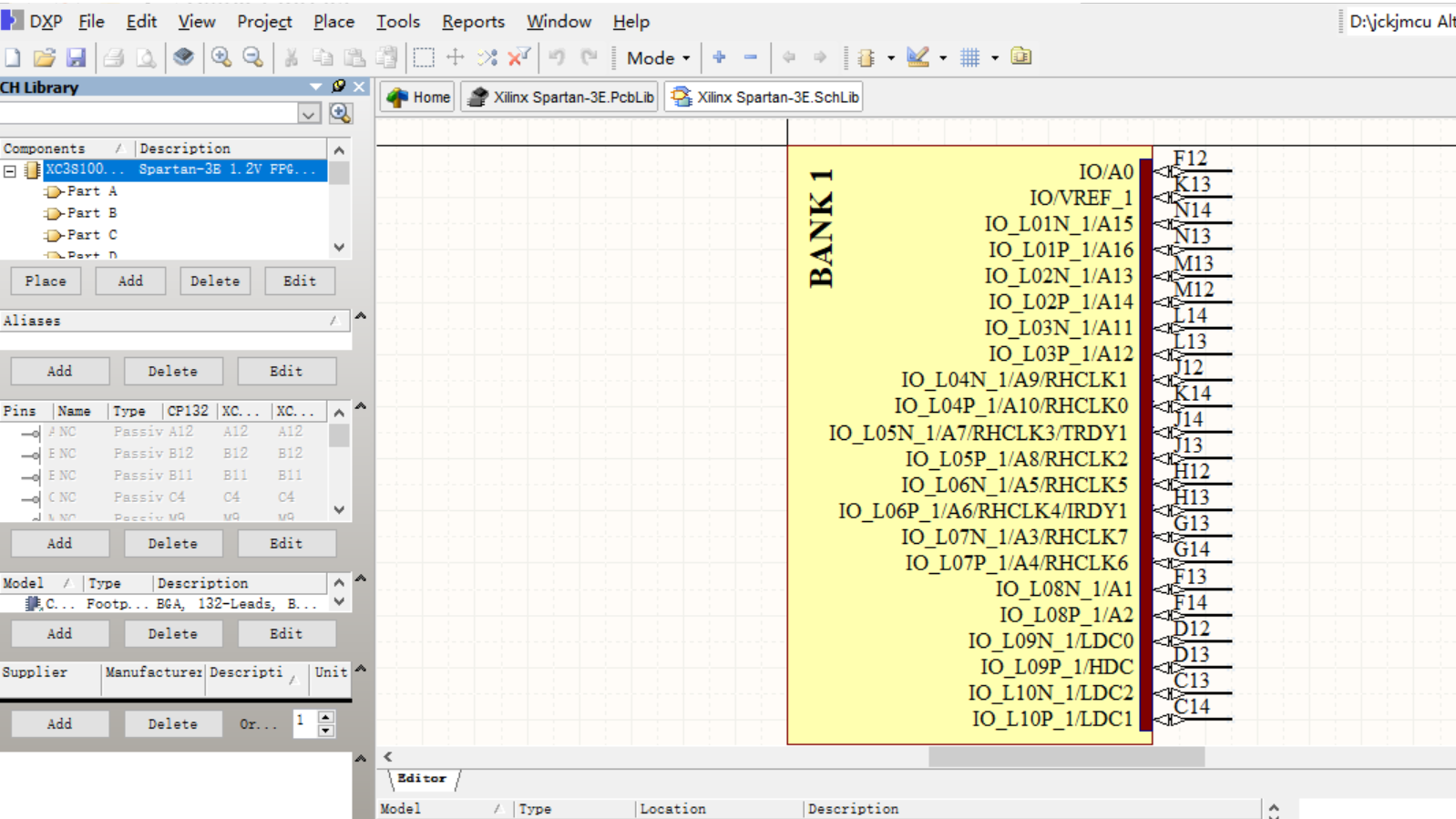Viewport: 1456px width, 819px height.
Task: Open IEEE symbols dropdown arrow
Action: (x=891, y=57)
